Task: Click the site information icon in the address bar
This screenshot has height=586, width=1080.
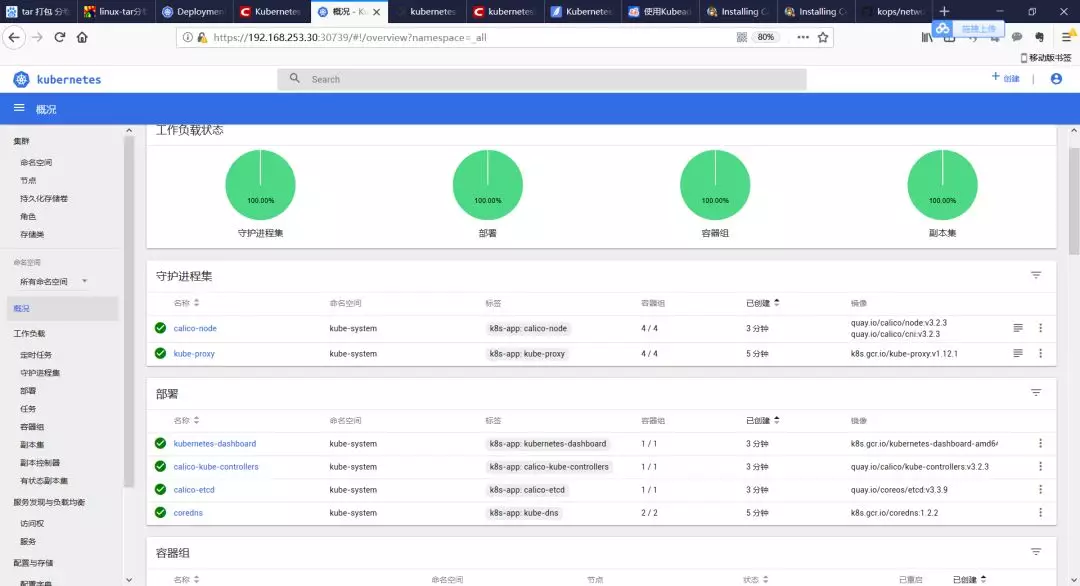Action: point(187,37)
